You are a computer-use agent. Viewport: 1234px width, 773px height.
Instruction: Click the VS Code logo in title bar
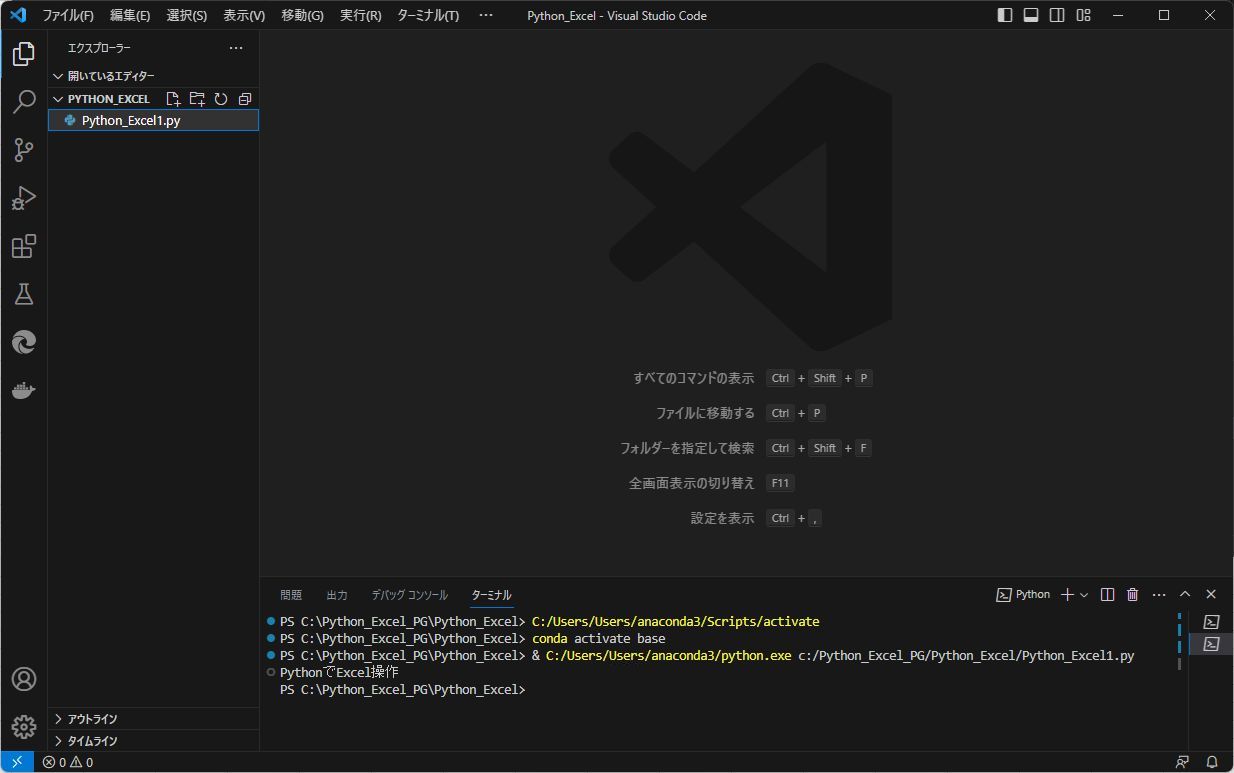(x=17, y=15)
